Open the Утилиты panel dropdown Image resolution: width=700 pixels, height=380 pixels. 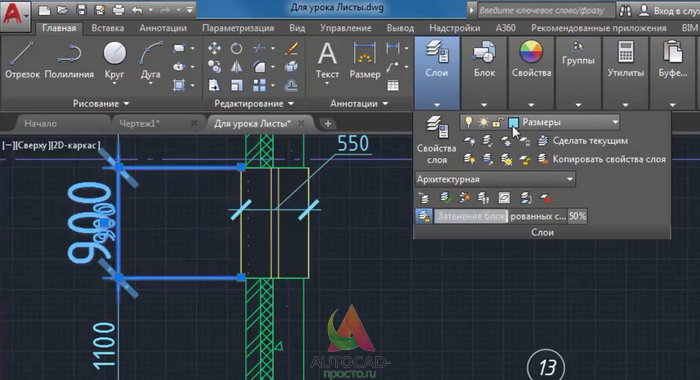625,104
